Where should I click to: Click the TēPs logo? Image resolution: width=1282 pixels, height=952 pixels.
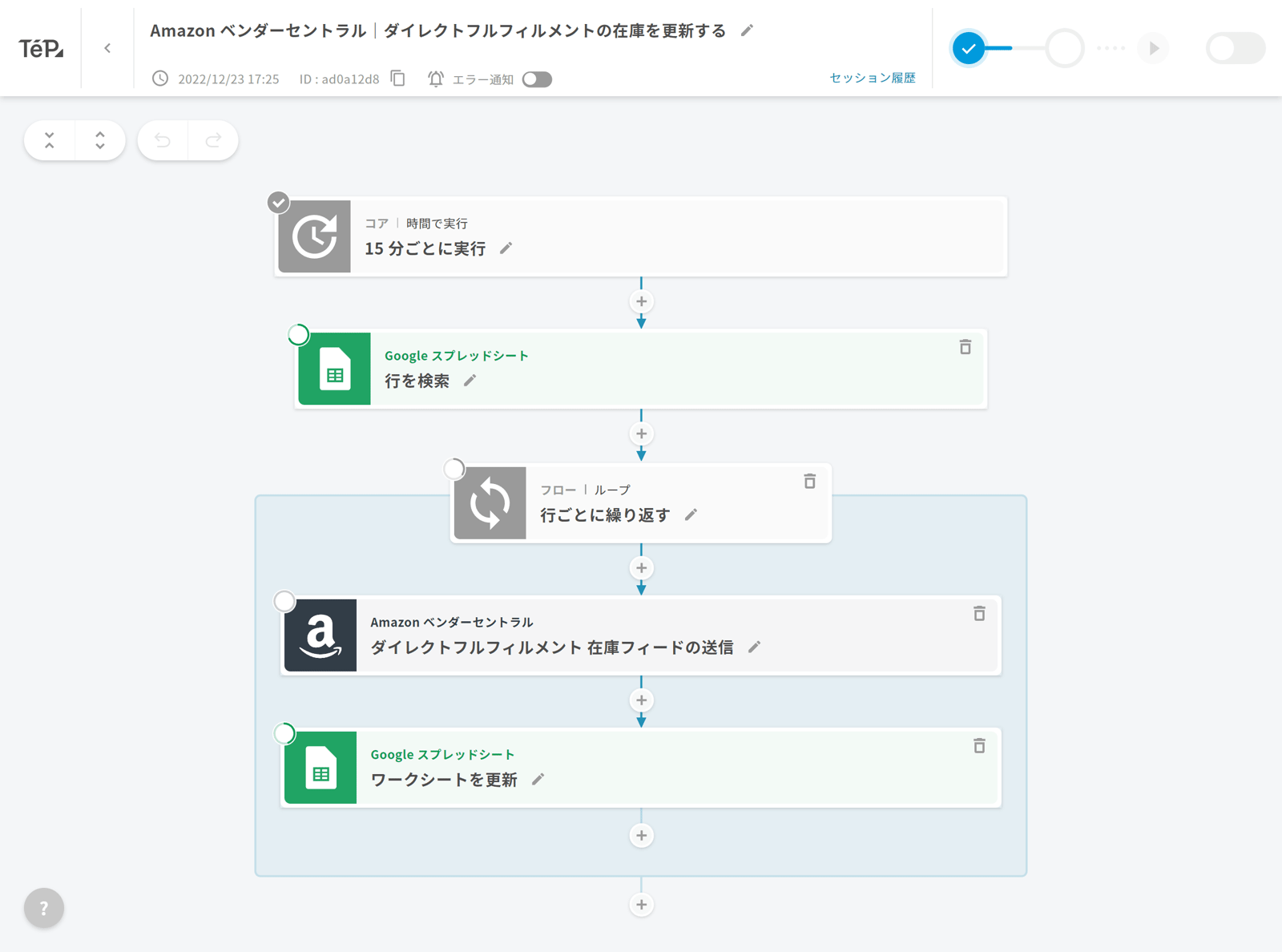(x=41, y=49)
